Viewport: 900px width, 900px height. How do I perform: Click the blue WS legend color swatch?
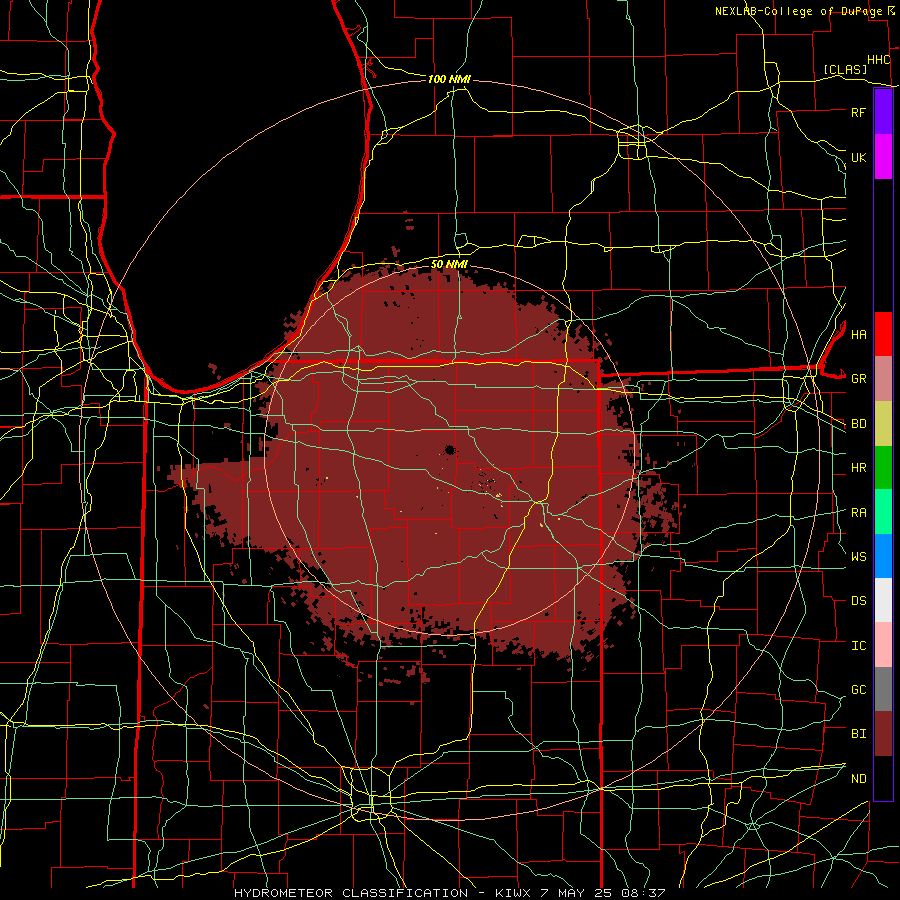click(x=883, y=556)
